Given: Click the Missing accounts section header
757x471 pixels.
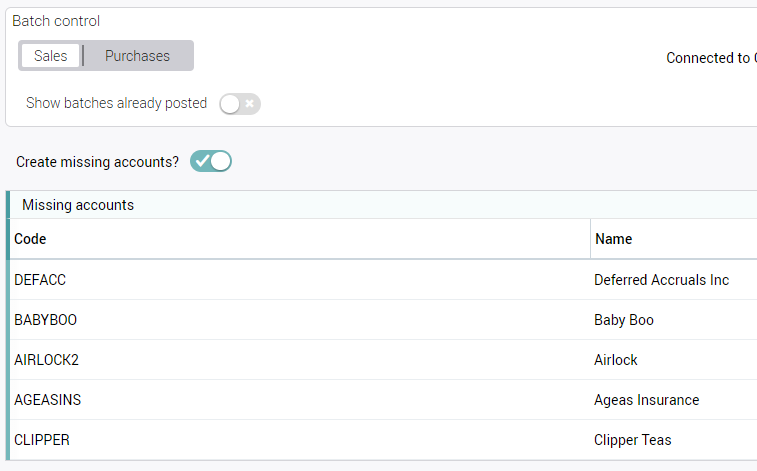Looking at the screenshot, I should click(x=78, y=205).
